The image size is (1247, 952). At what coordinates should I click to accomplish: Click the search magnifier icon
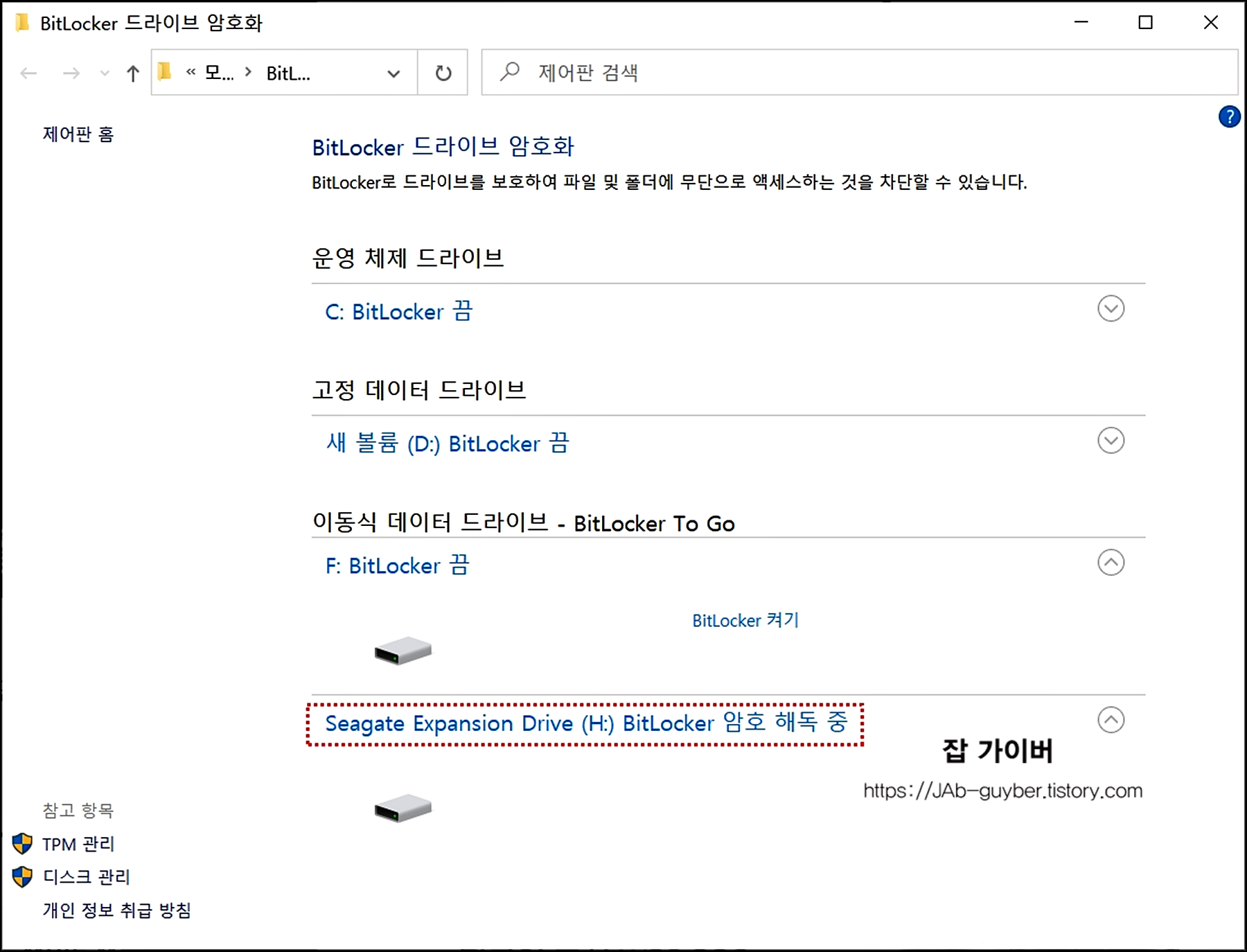[x=510, y=72]
